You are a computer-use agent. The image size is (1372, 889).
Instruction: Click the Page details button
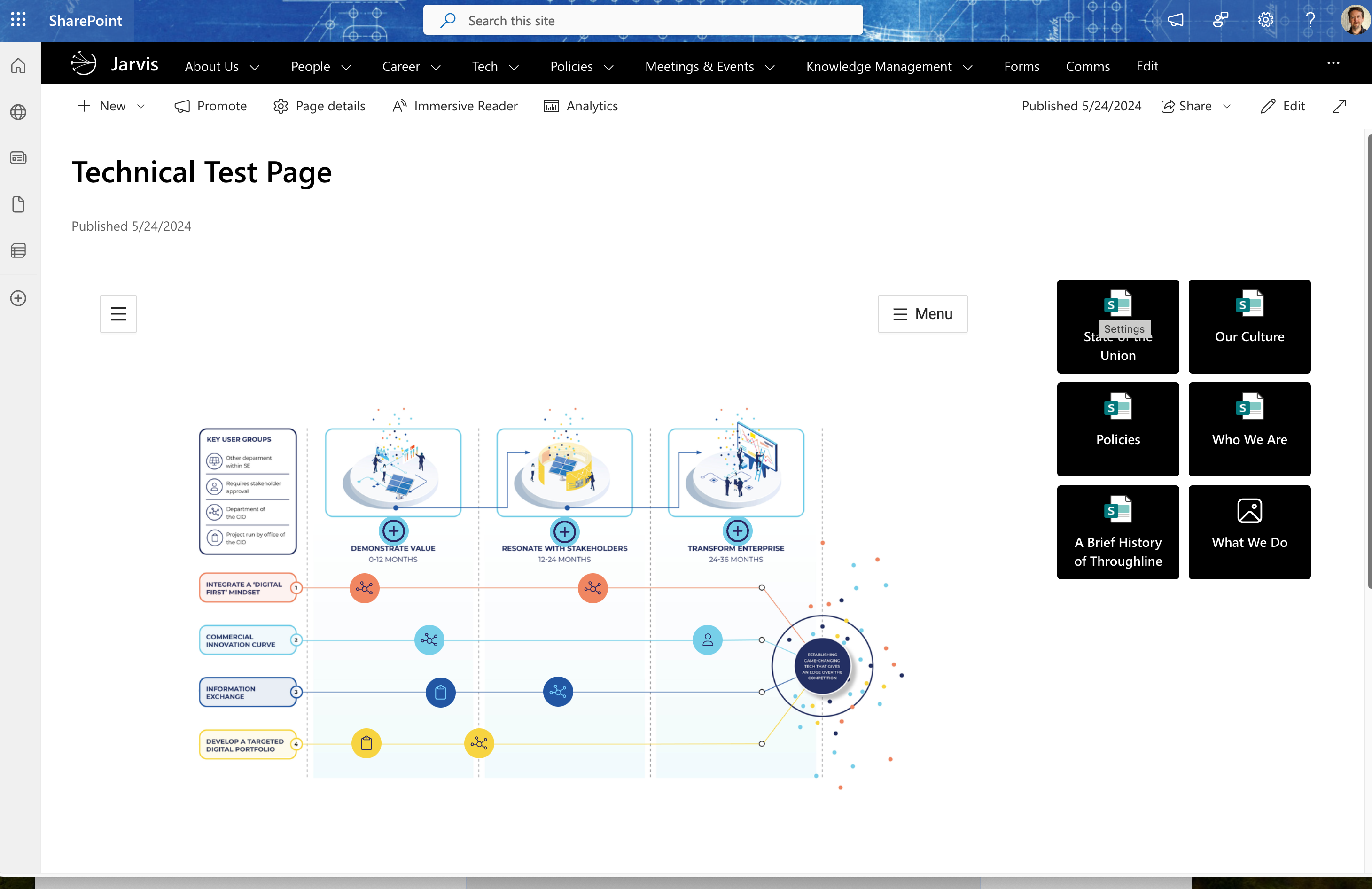tap(319, 106)
